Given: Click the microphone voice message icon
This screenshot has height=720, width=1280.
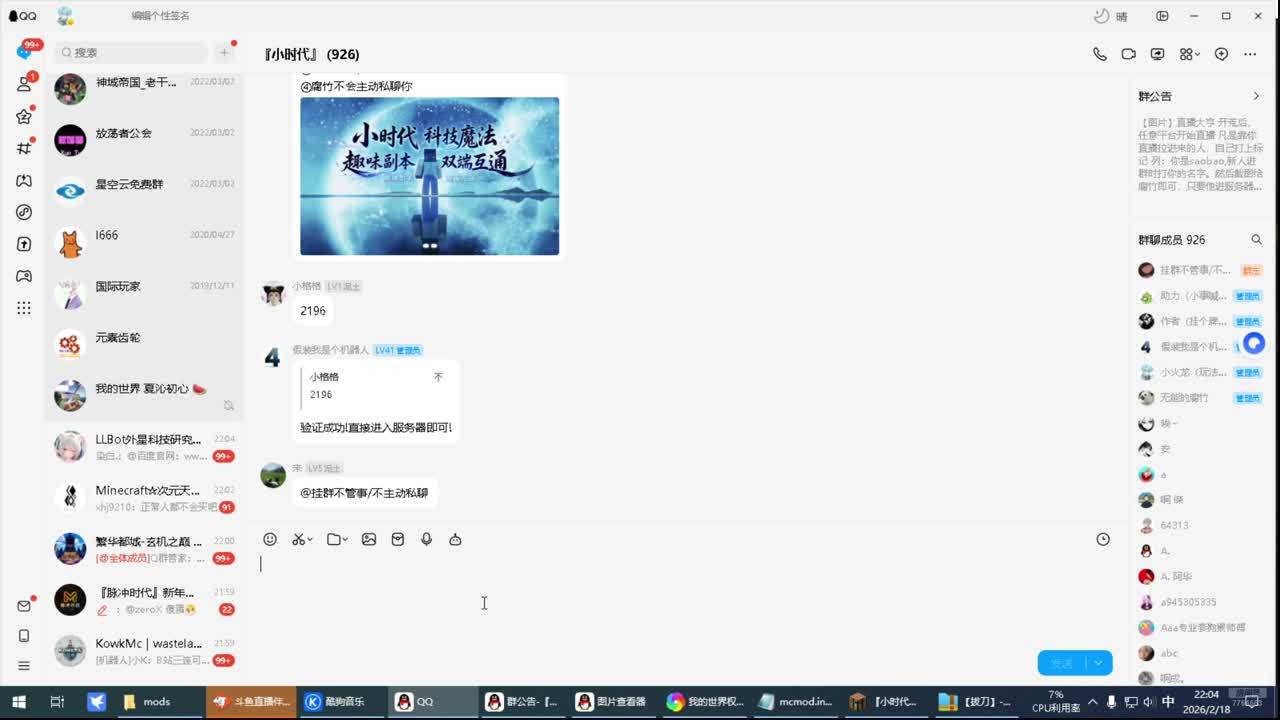Looking at the screenshot, I should tap(426, 539).
